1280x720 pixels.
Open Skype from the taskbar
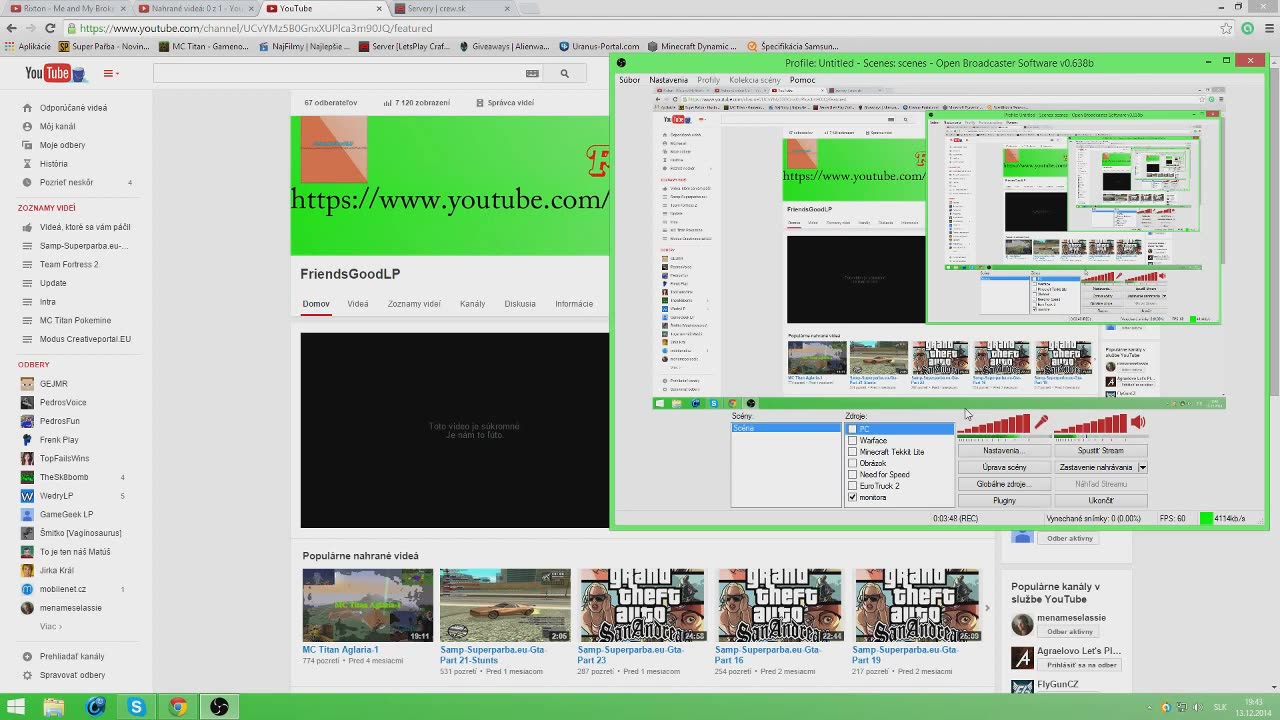pyautogui.click(x=137, y=707)
